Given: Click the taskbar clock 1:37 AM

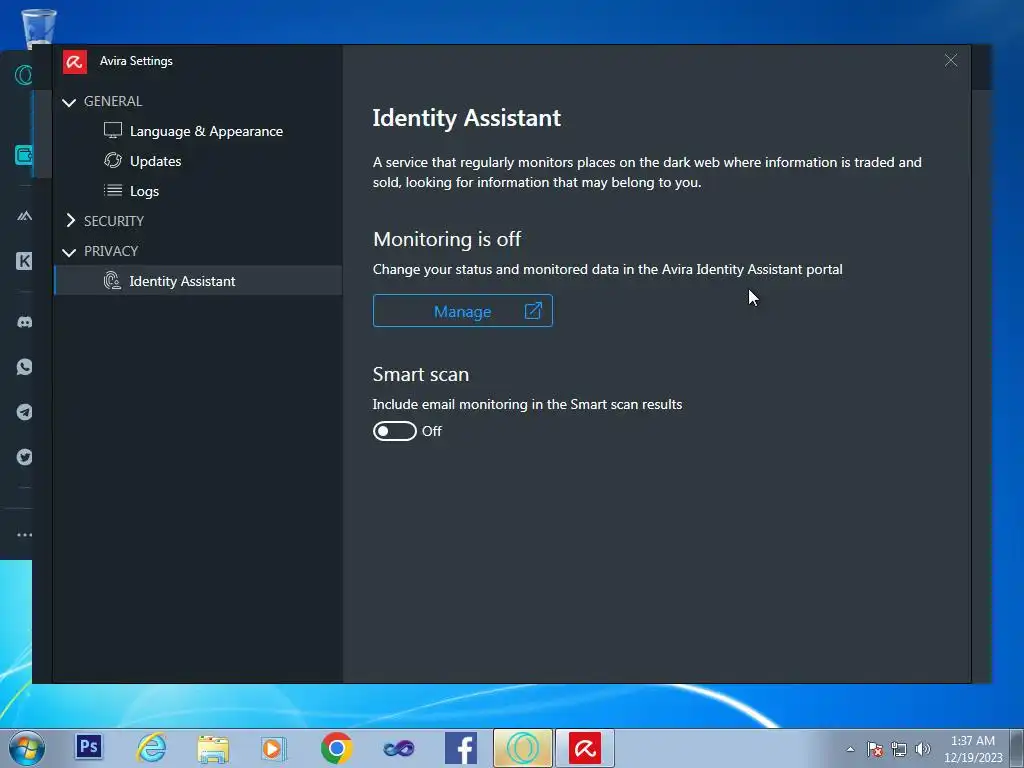Looking at the screenshot, I should click(972, 741).
